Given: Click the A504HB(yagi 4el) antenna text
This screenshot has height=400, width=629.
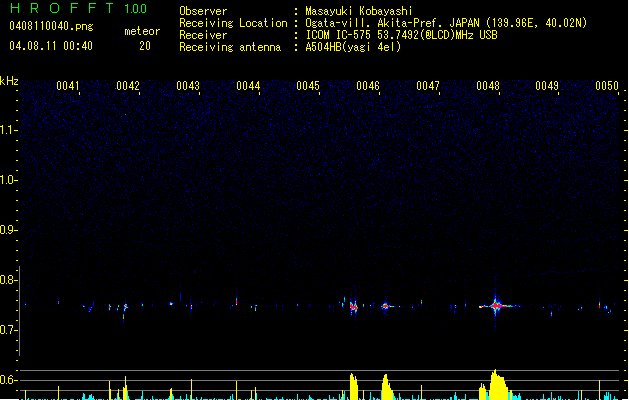Looking at the screenshot, I should coord(353,47).
